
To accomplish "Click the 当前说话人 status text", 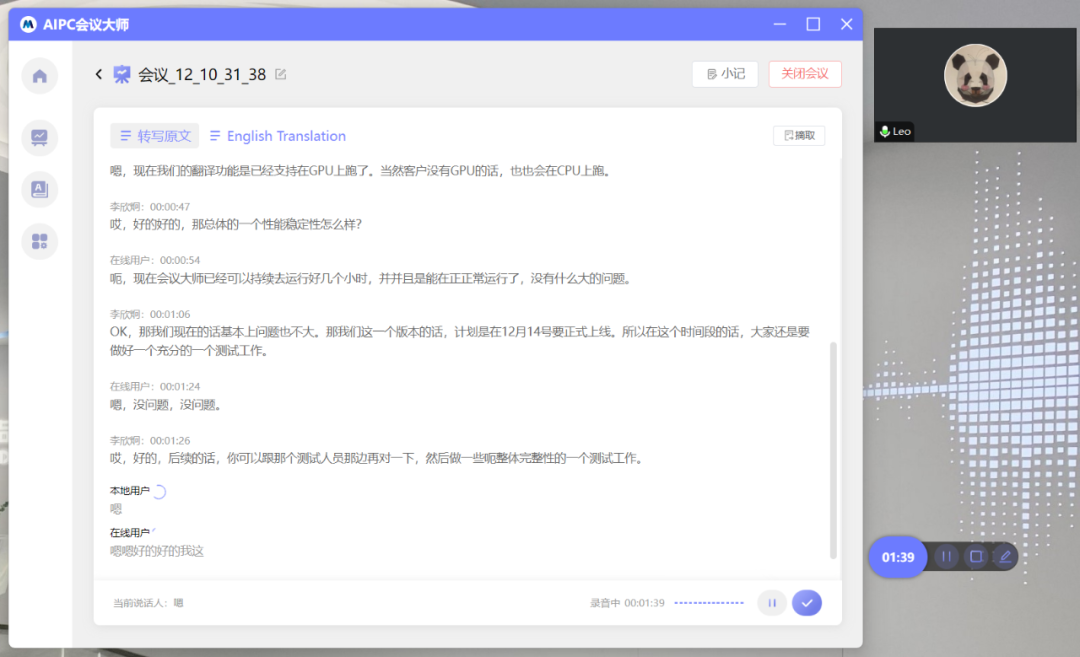I will click(148, 603).
